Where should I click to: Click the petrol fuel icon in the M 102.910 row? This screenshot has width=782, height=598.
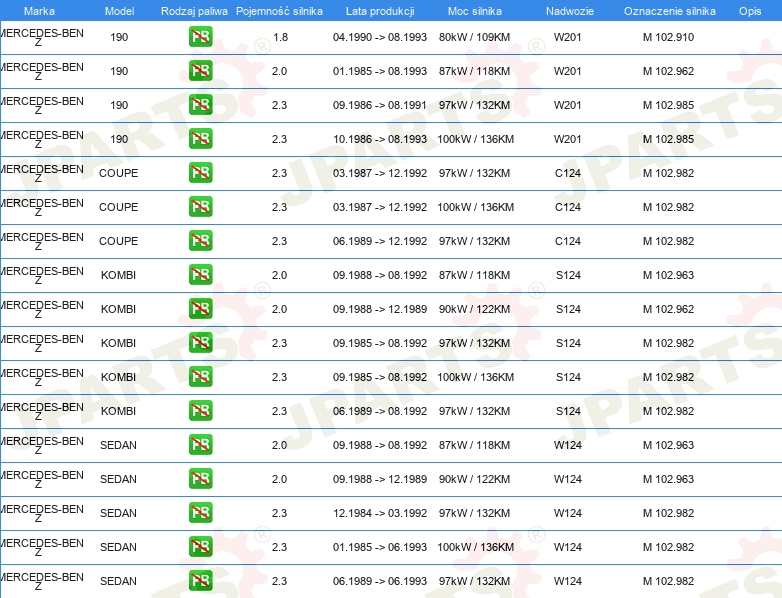pyautogui.click(x=200, y=37)
